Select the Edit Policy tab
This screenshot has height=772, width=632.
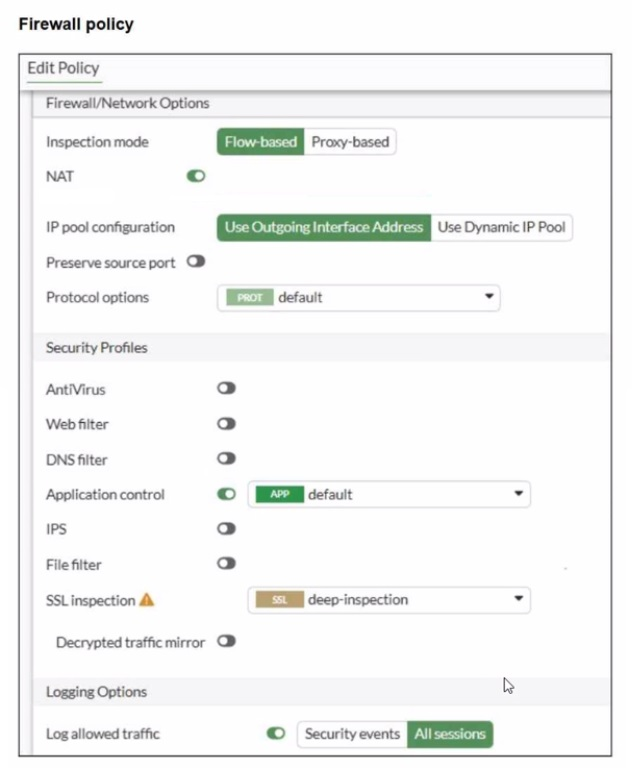pos(63,69)
